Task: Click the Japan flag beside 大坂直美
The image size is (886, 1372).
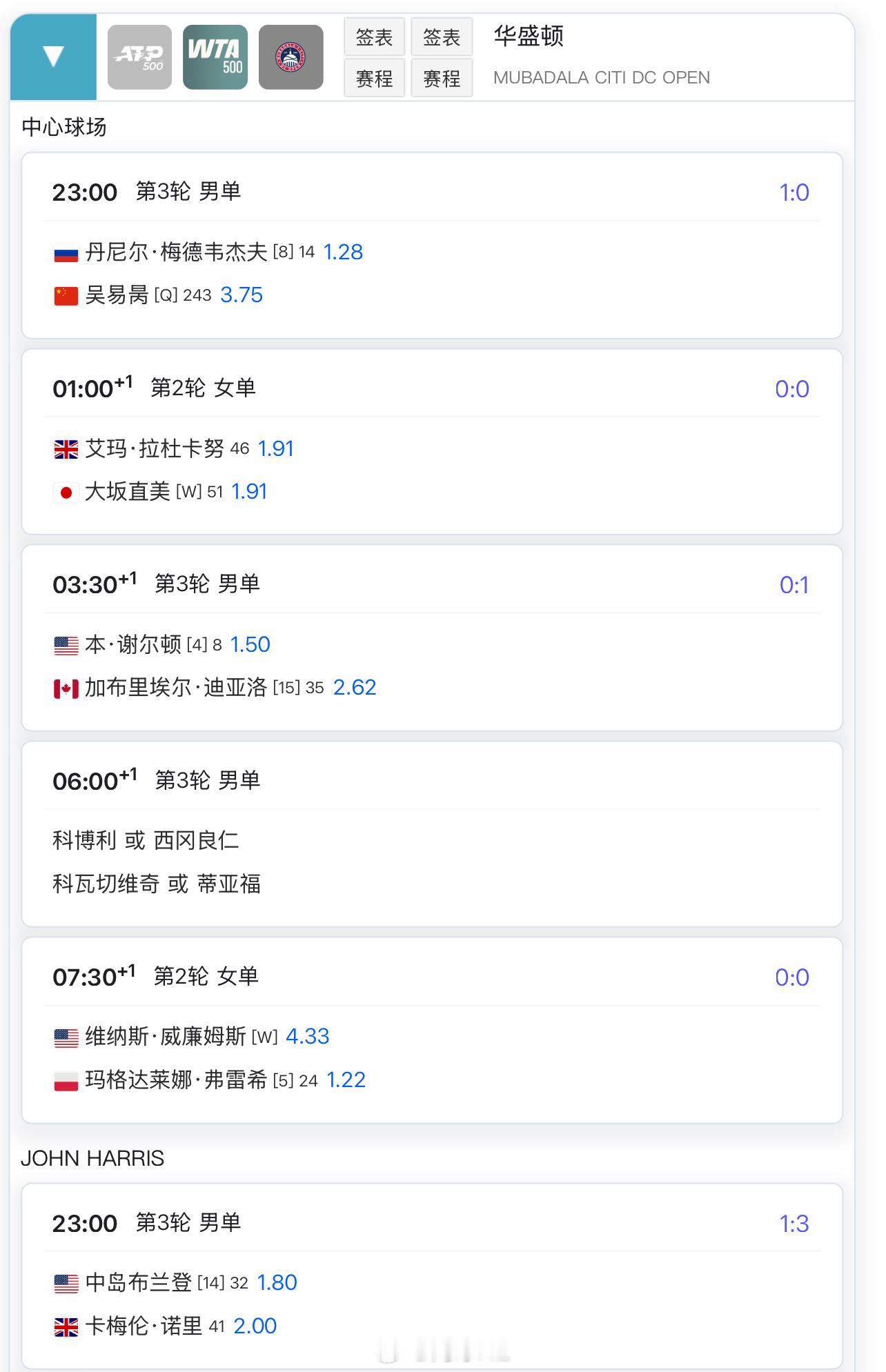Action: (66, 493)
